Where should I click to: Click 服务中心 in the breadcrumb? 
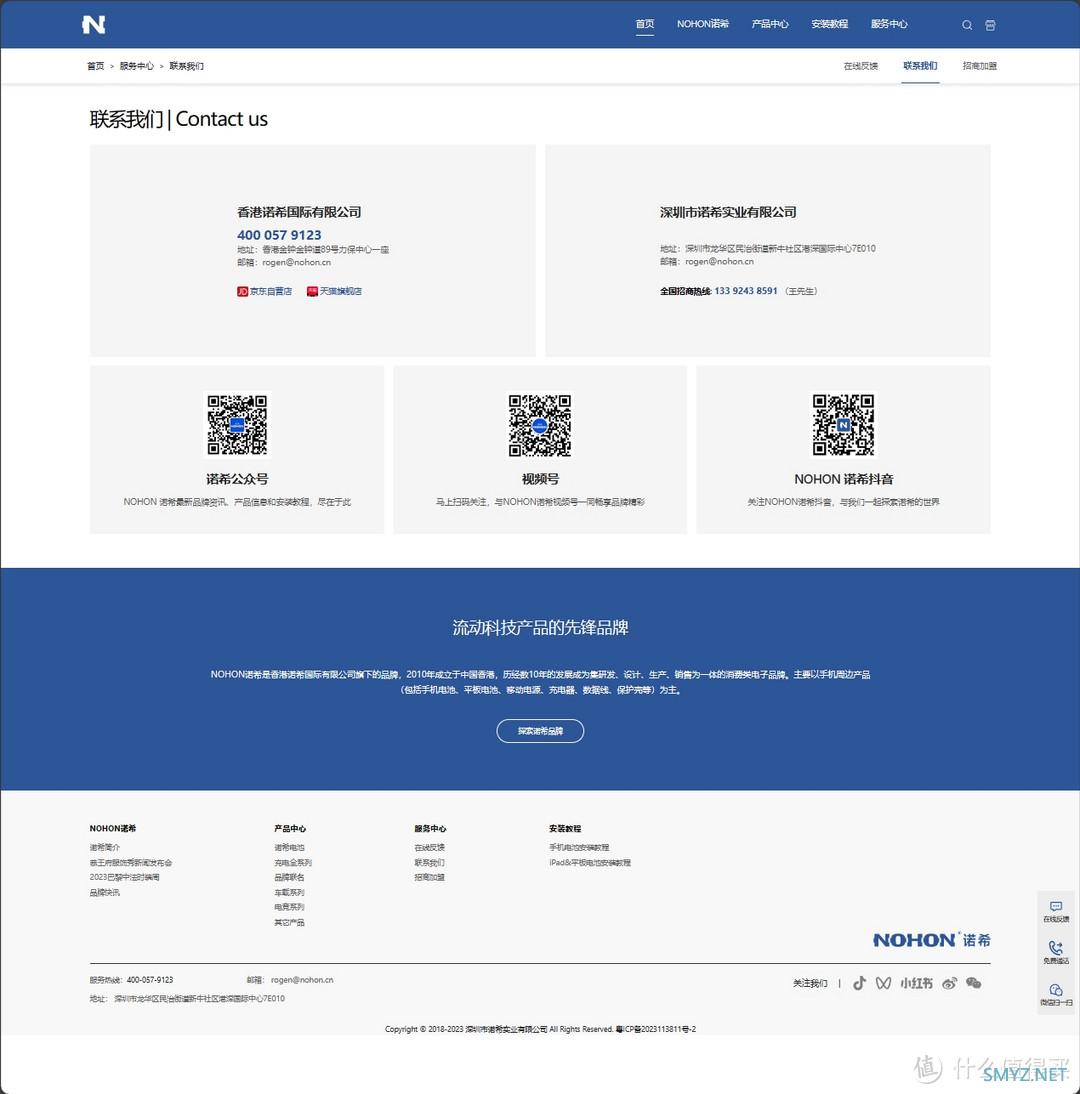[137, 66]
